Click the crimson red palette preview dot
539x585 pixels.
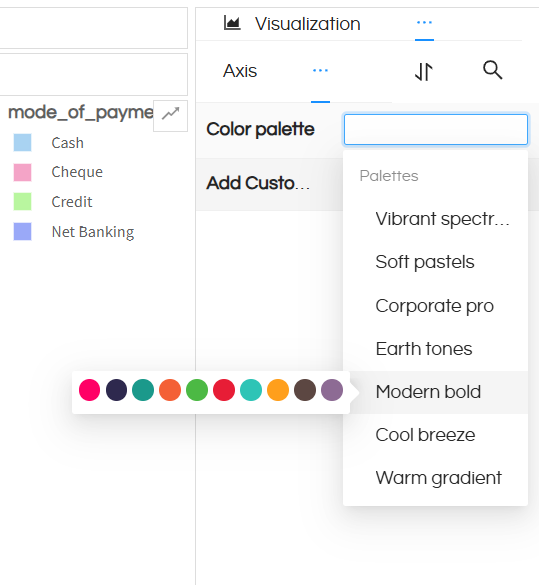[224, 390]
